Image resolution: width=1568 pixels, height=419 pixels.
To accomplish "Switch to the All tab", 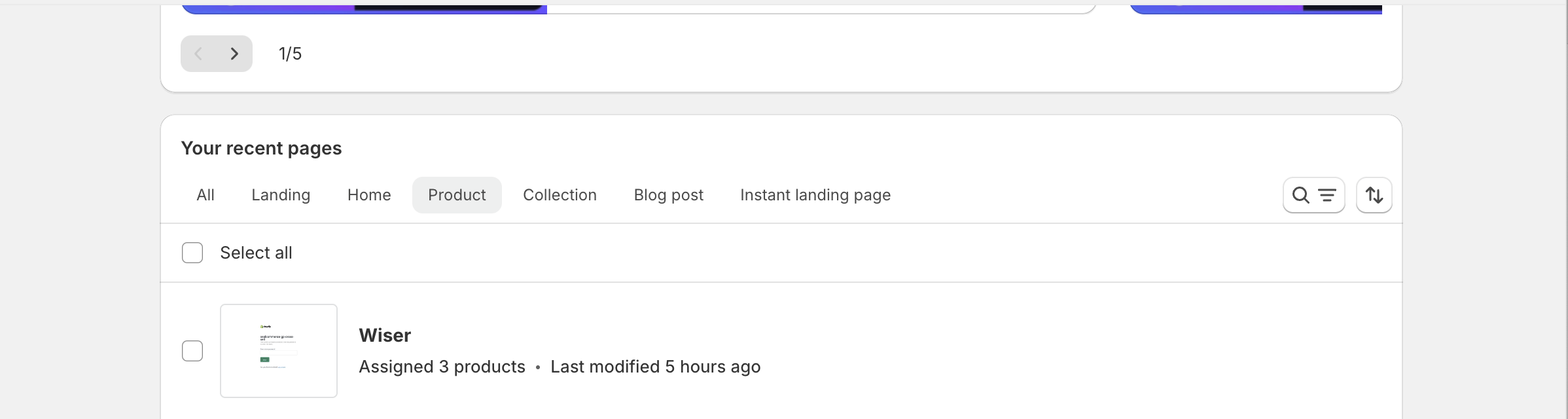I will [x=205, y=195].
